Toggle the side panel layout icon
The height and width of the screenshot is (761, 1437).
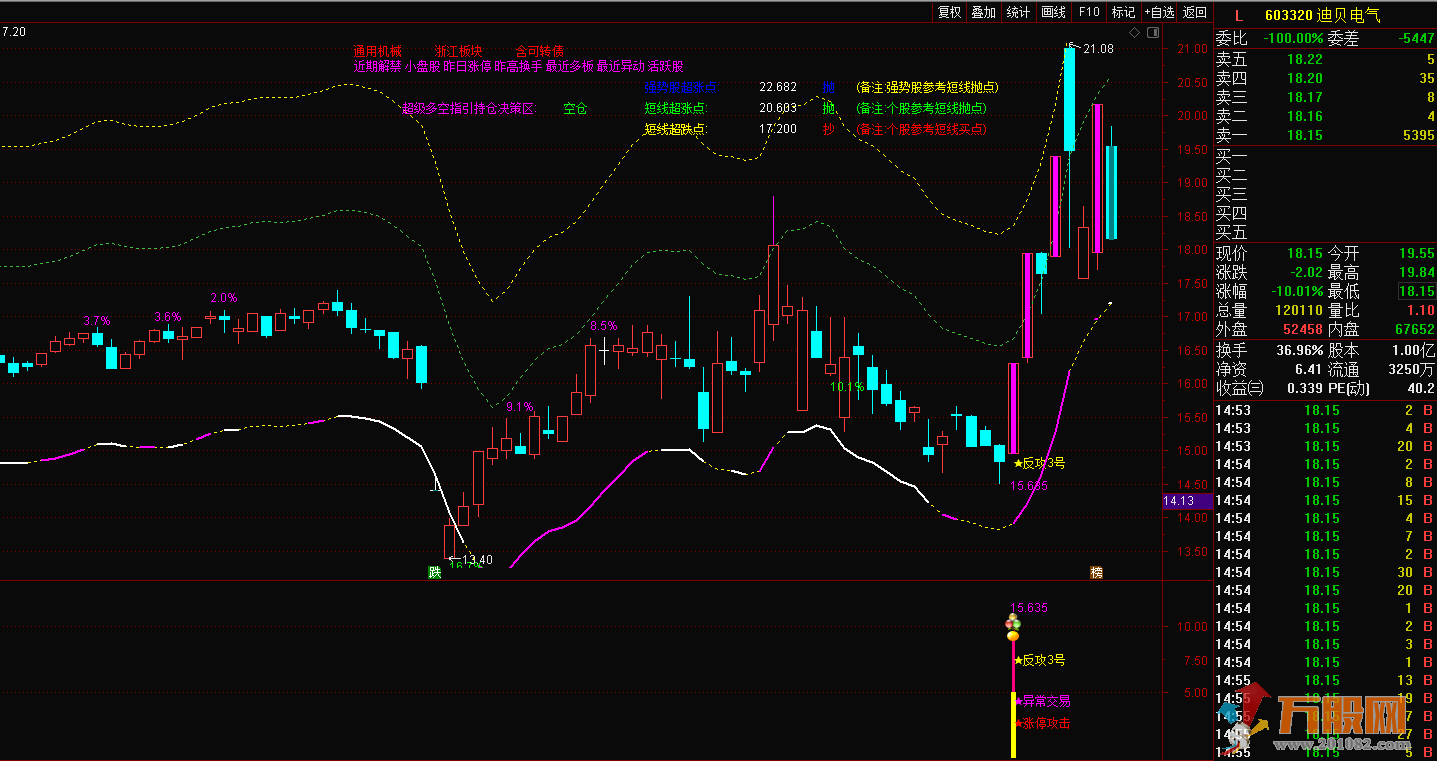tap(1153, 33)
